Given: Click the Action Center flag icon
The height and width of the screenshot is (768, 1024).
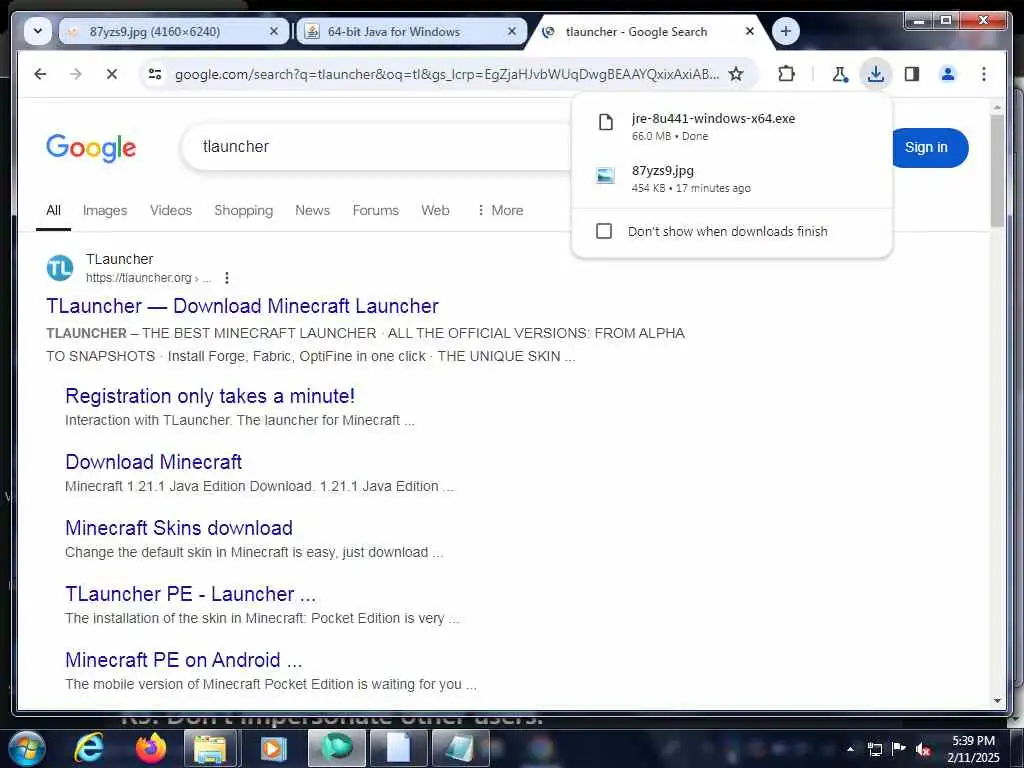Looking at the screenshot, I should tap(899, 748).
